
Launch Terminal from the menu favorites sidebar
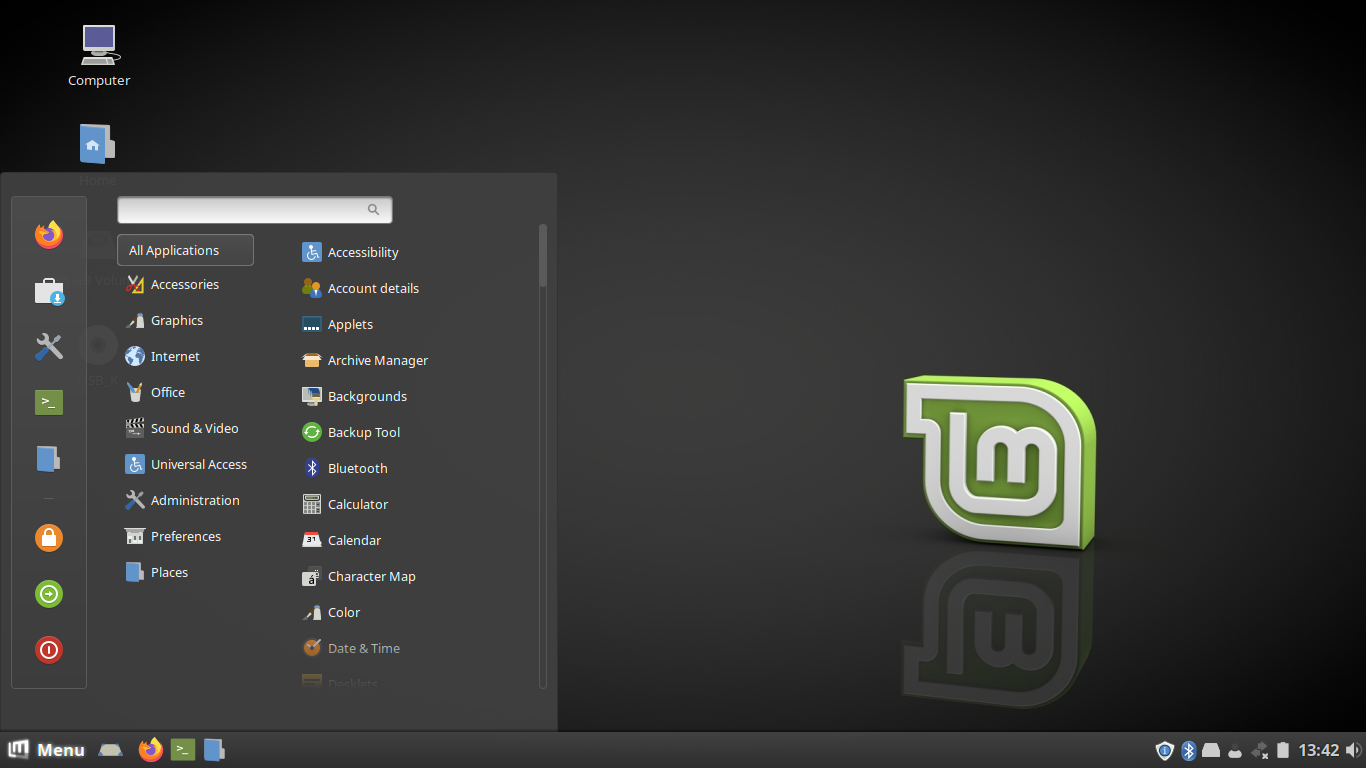point(49,403)
